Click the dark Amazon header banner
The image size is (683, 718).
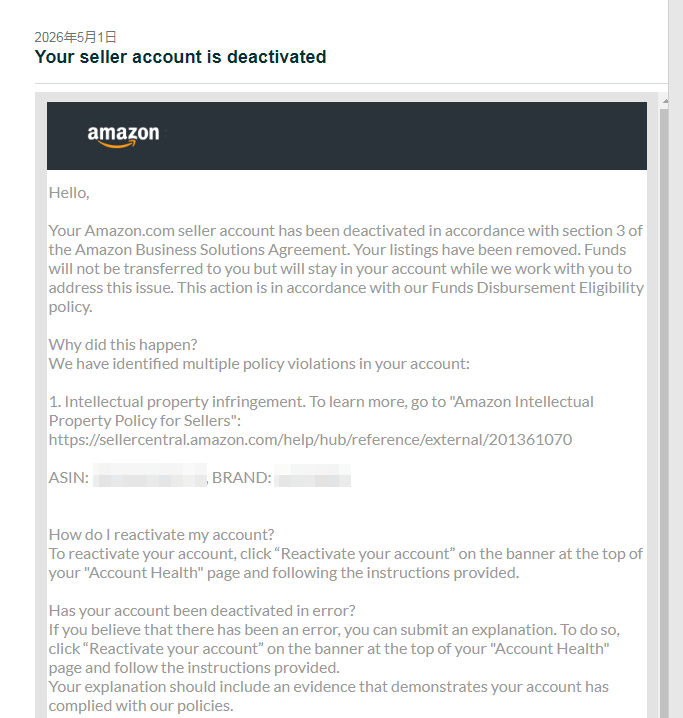click(x=347, y=136)
